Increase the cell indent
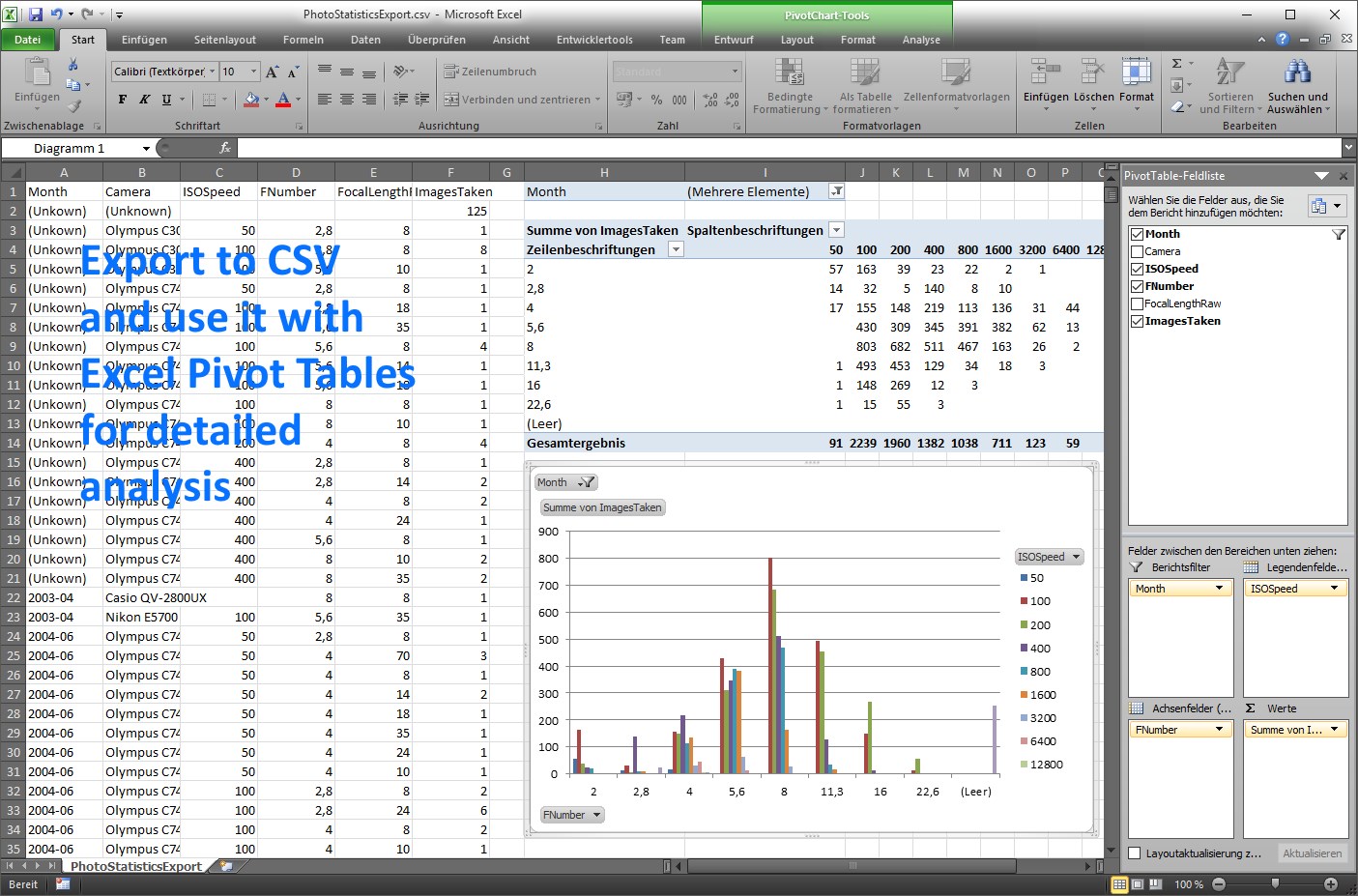The height and width of the screenshot is (896, 1358). click(x=422, y=100)
